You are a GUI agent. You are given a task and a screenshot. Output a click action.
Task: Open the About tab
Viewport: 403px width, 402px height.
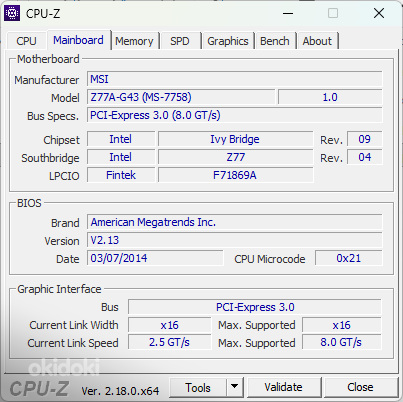click(x=317, y=41)
